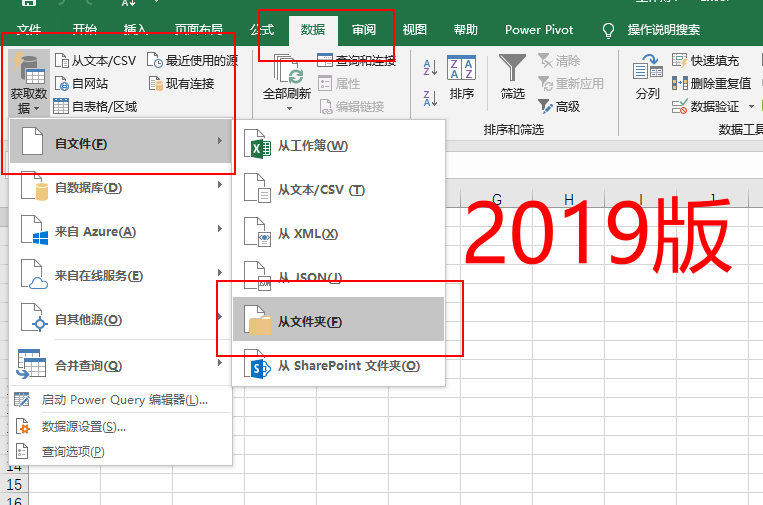Click 自表格/区域 in the ribbon
Viewport: 763px width, 505px height.
pos(95,107)
